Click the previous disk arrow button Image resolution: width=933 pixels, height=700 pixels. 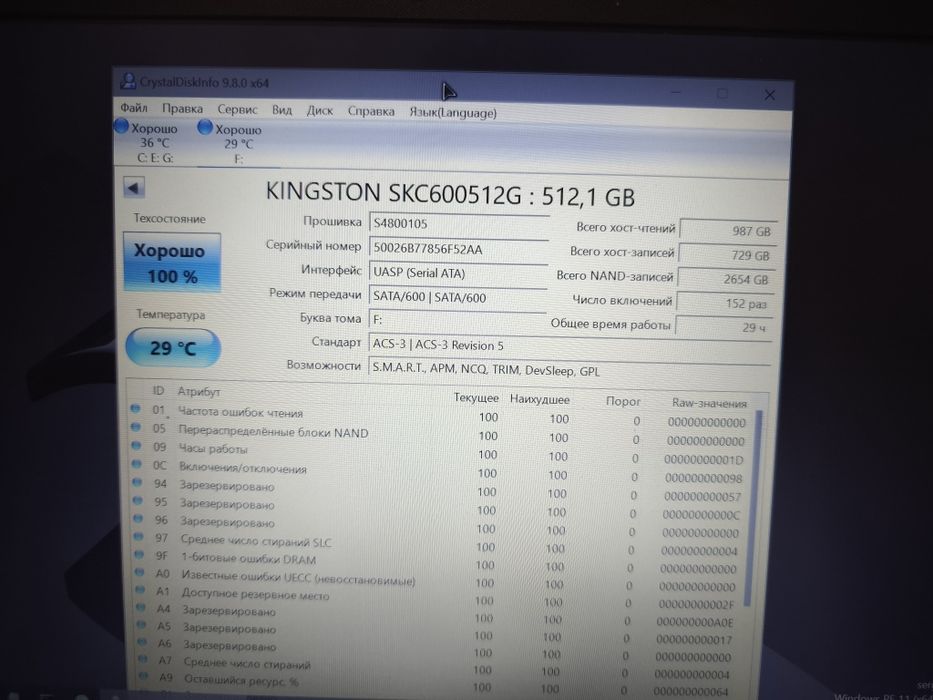coord(134,188)
